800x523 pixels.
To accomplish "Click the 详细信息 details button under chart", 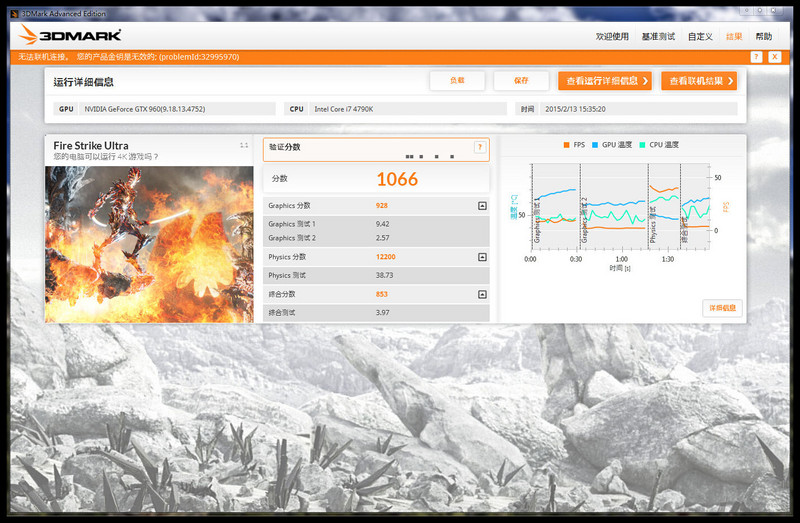I will pyautogui.click(x=722, y=308).
